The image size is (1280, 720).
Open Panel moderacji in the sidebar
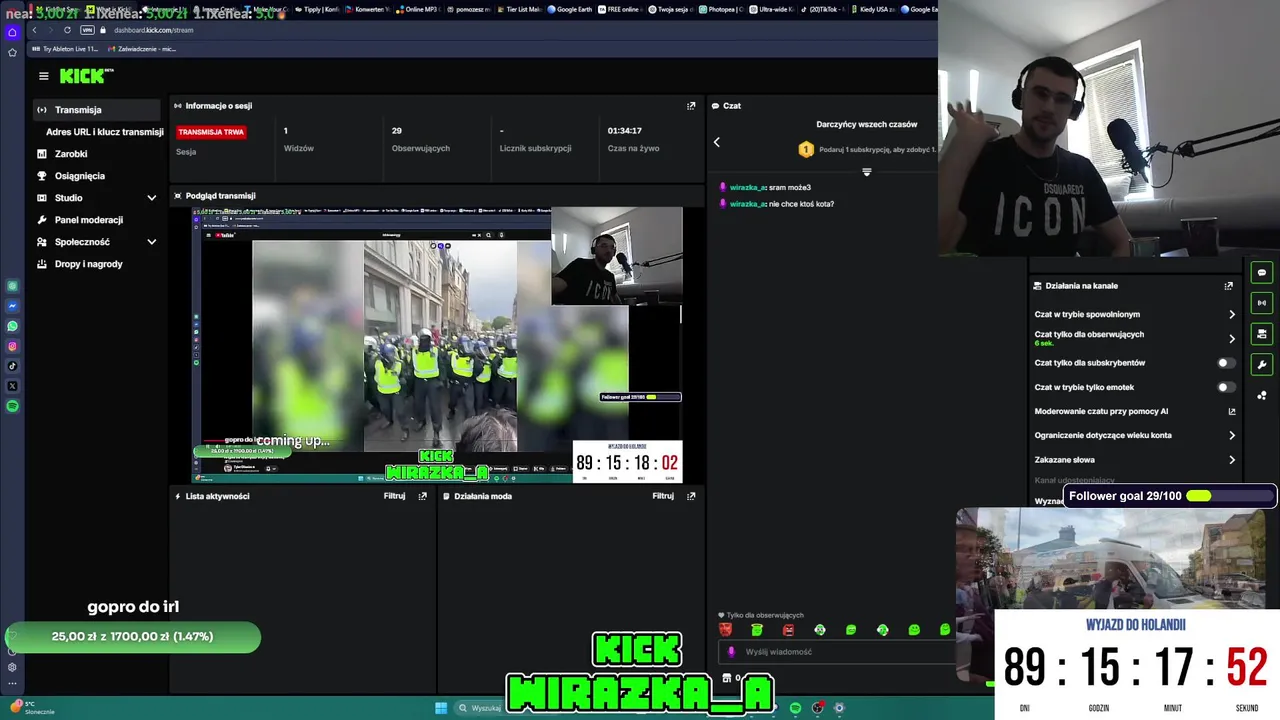pos(88,220)
